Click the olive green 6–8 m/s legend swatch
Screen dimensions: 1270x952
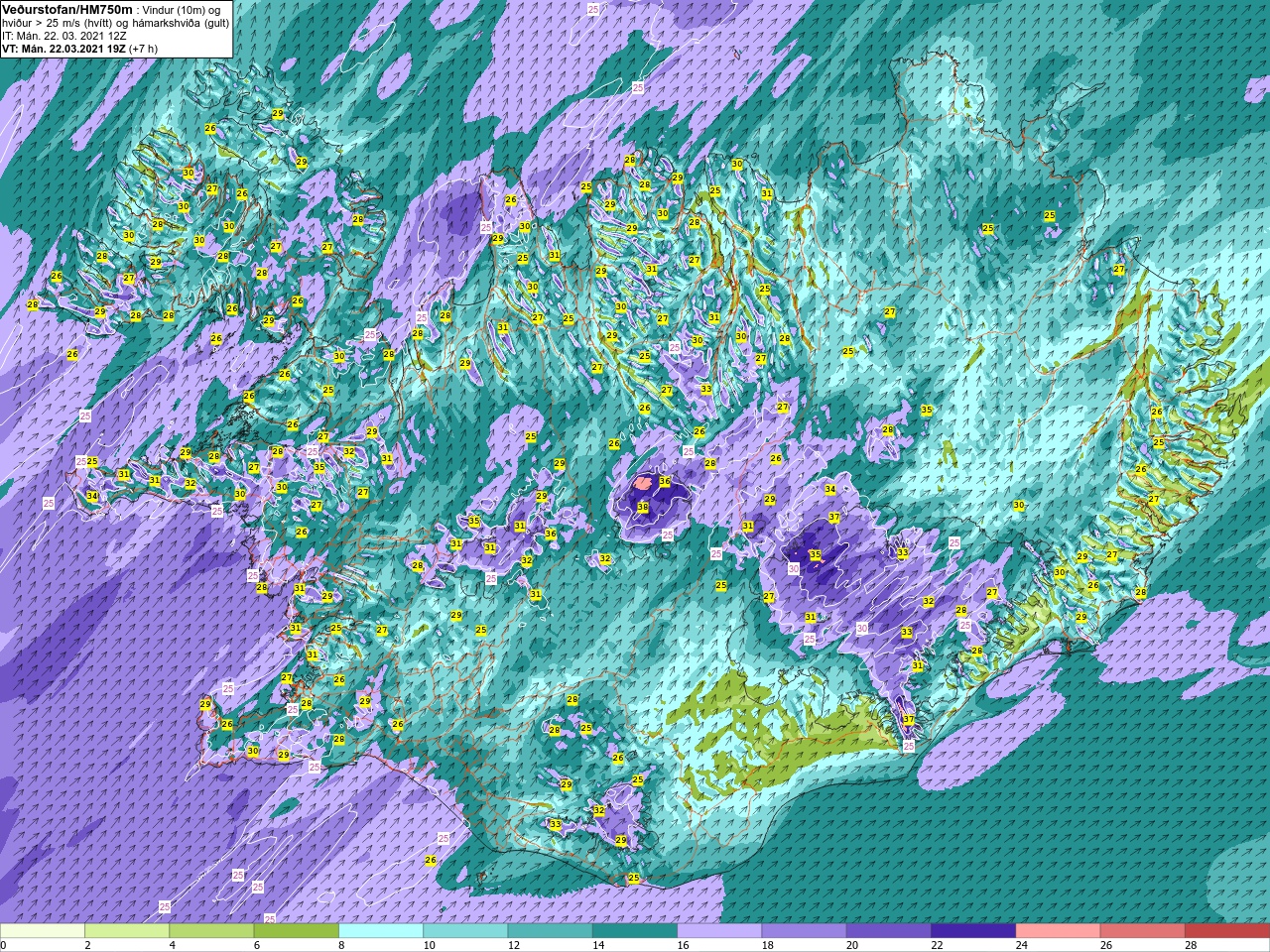296,931
